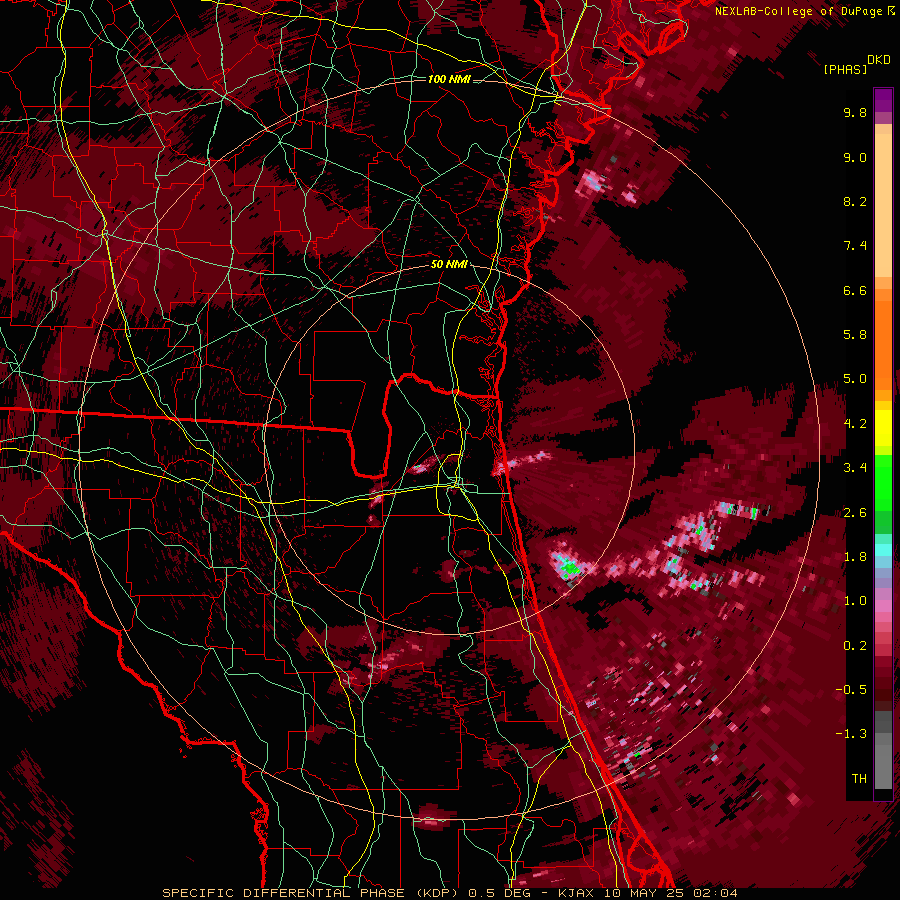Click the 100 NMI range ring label

[x=449, y=79]
